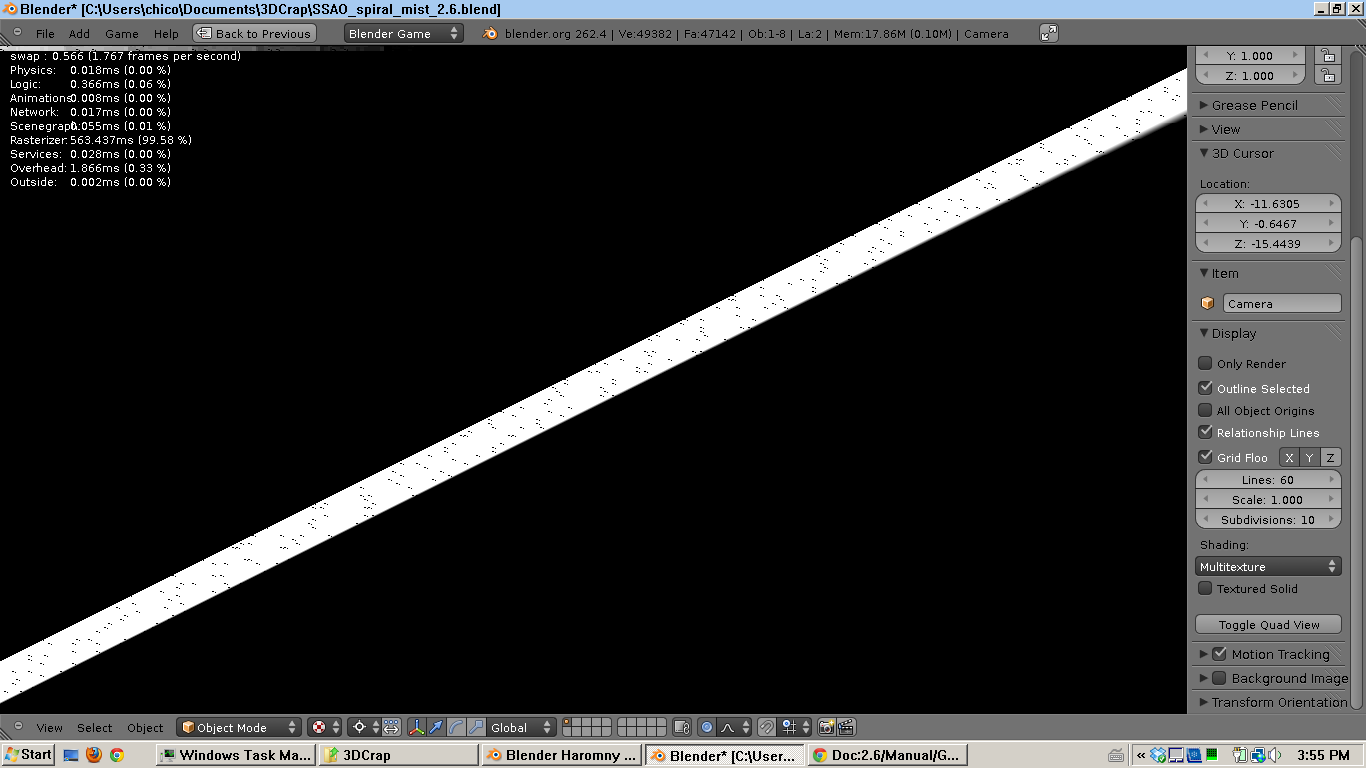Screen dimensions: 1366x768
Task: Click the Back to Previous button
Action: click(254, 33)
